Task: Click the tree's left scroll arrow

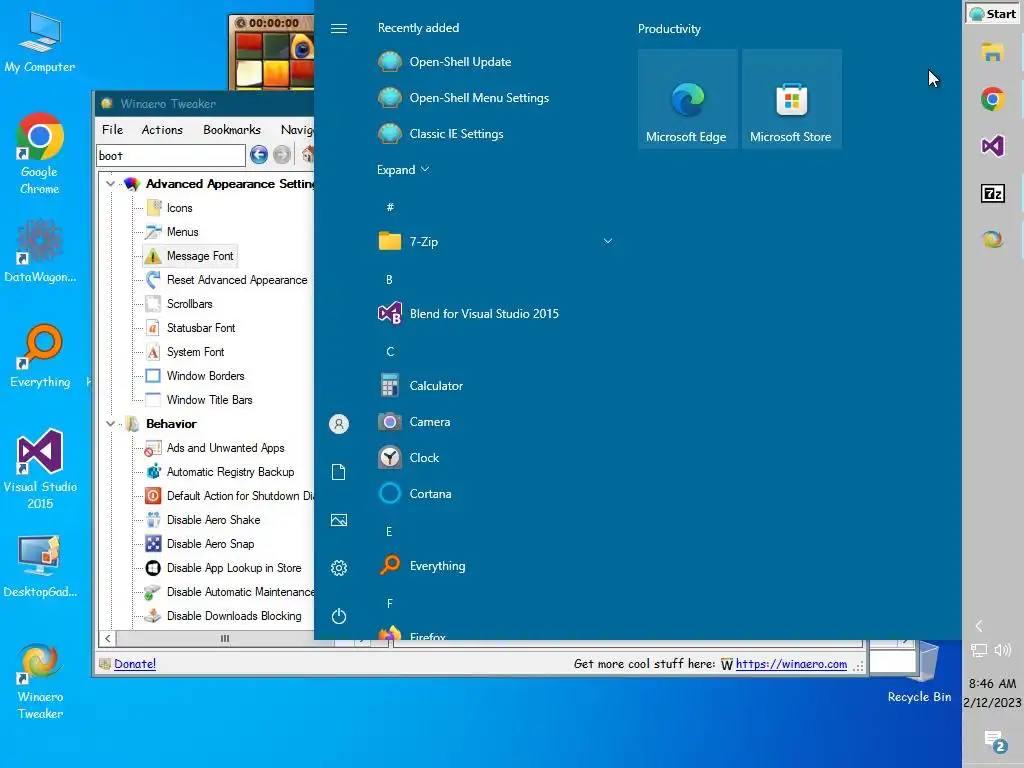Action: [108, 638]
